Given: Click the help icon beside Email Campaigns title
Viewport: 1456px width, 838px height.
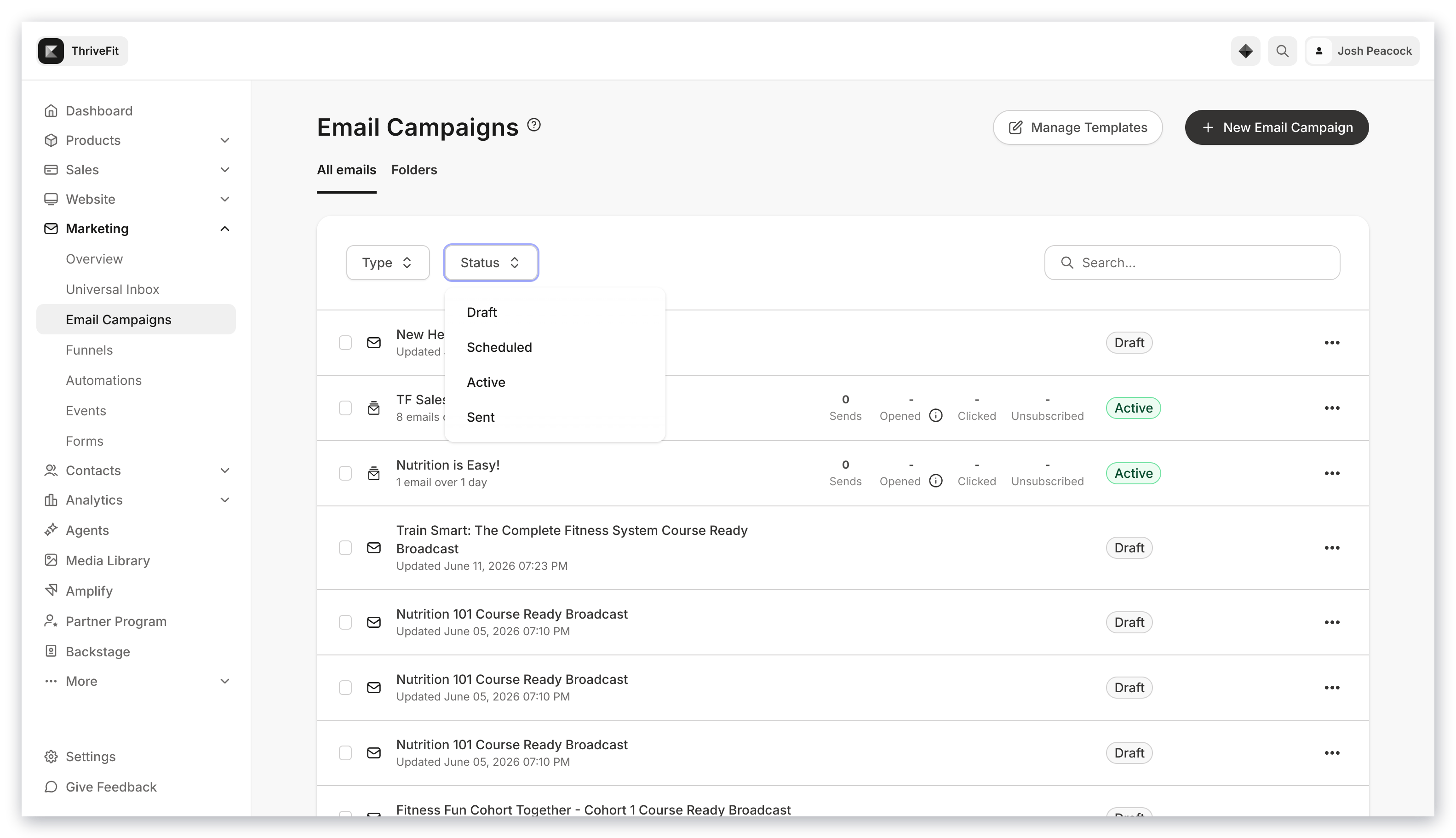Looking at the screenshot, I should point(533,125).
